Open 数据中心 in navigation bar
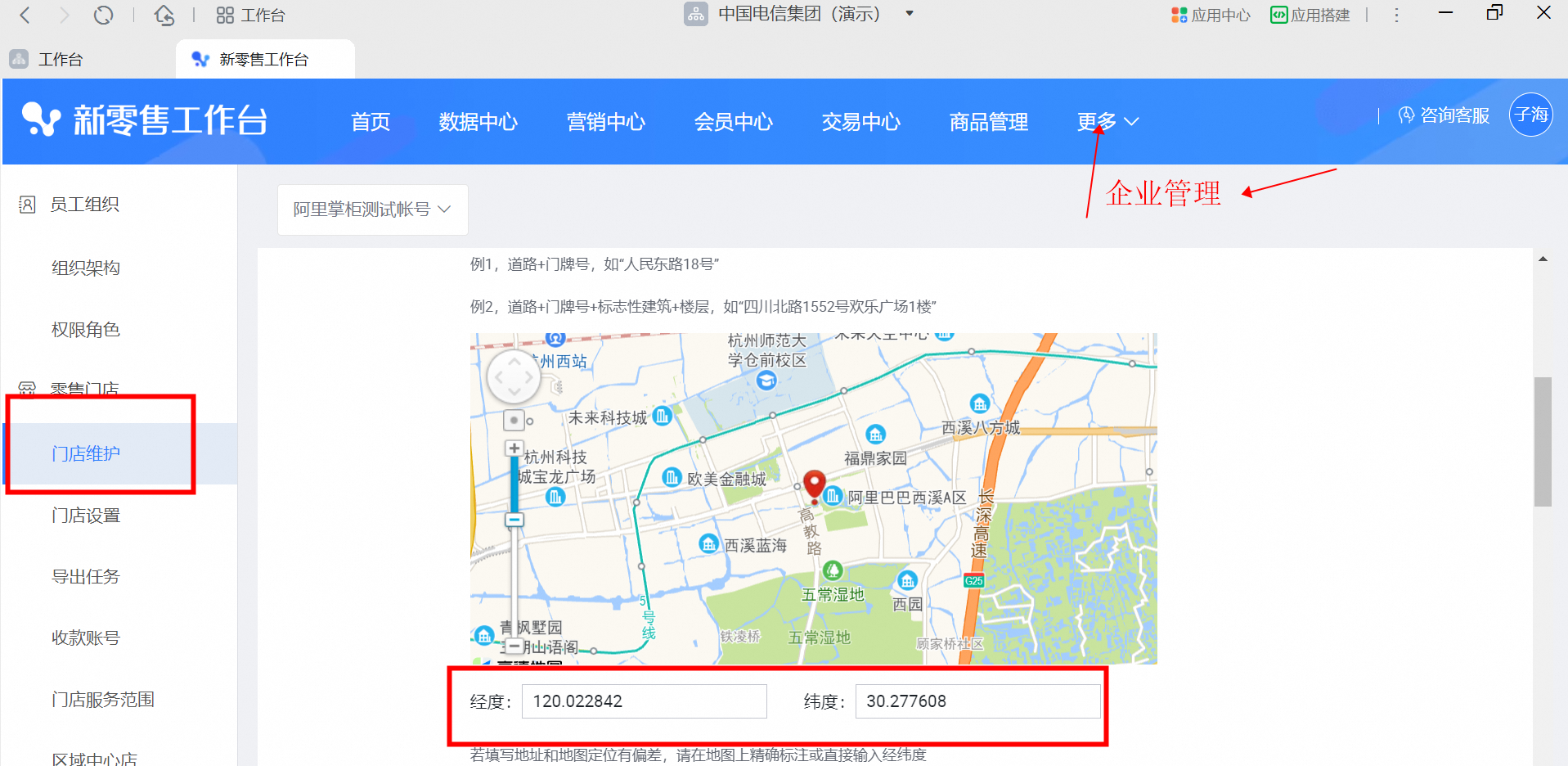 [478, 122]
